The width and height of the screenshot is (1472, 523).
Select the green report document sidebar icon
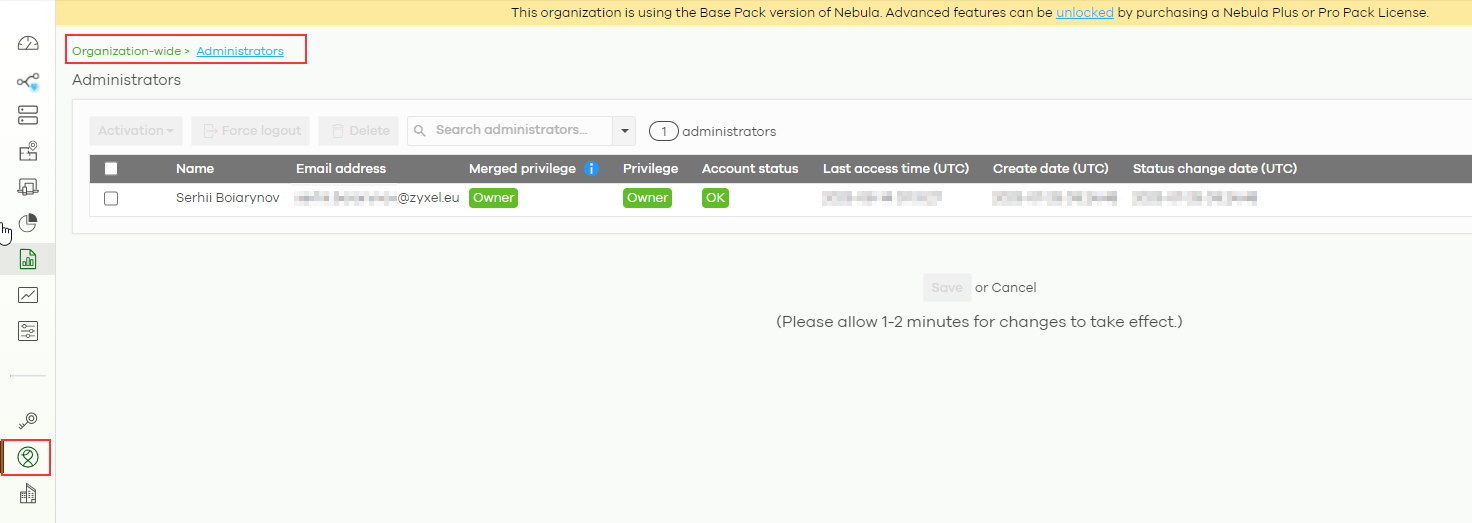tap(28, 259)
